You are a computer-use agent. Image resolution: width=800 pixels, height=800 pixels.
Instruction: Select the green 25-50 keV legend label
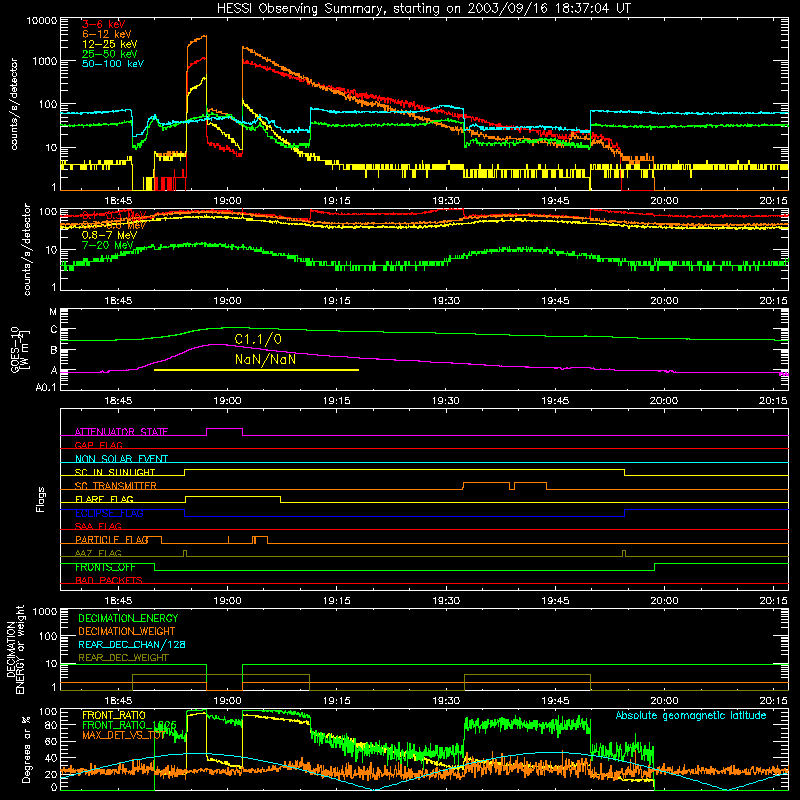[110, 54]
